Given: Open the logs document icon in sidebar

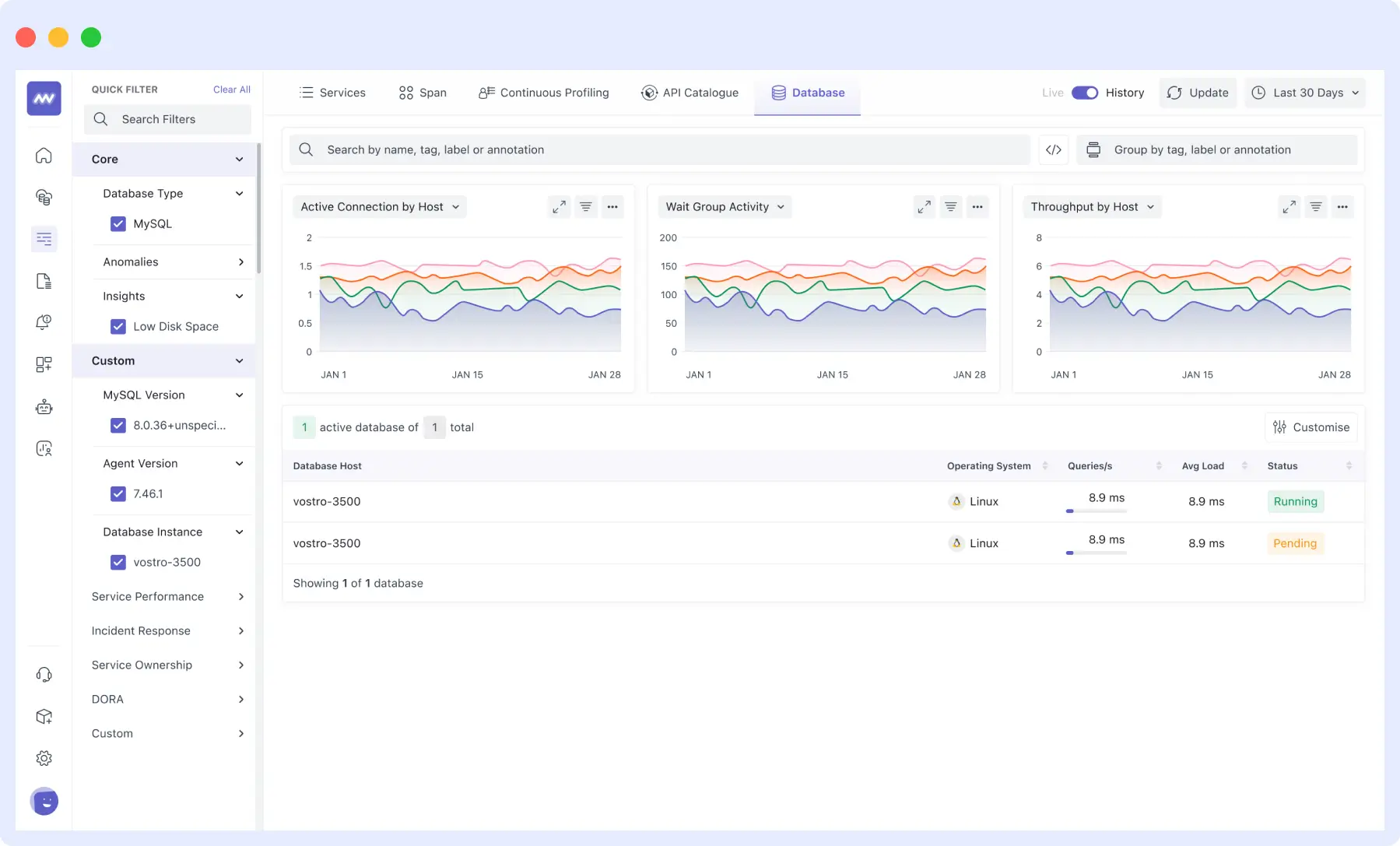Looking at the screenshot, I should point(44,281).
